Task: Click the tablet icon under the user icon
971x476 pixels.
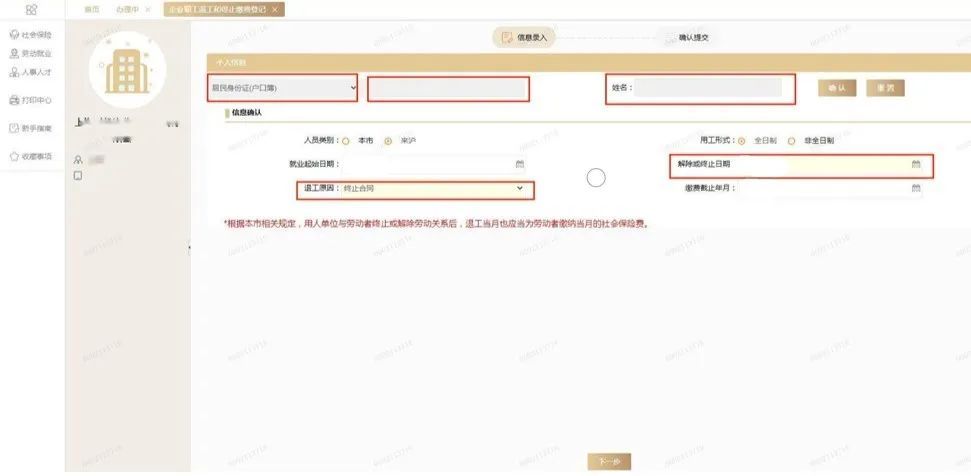Action: pos(78,176)
